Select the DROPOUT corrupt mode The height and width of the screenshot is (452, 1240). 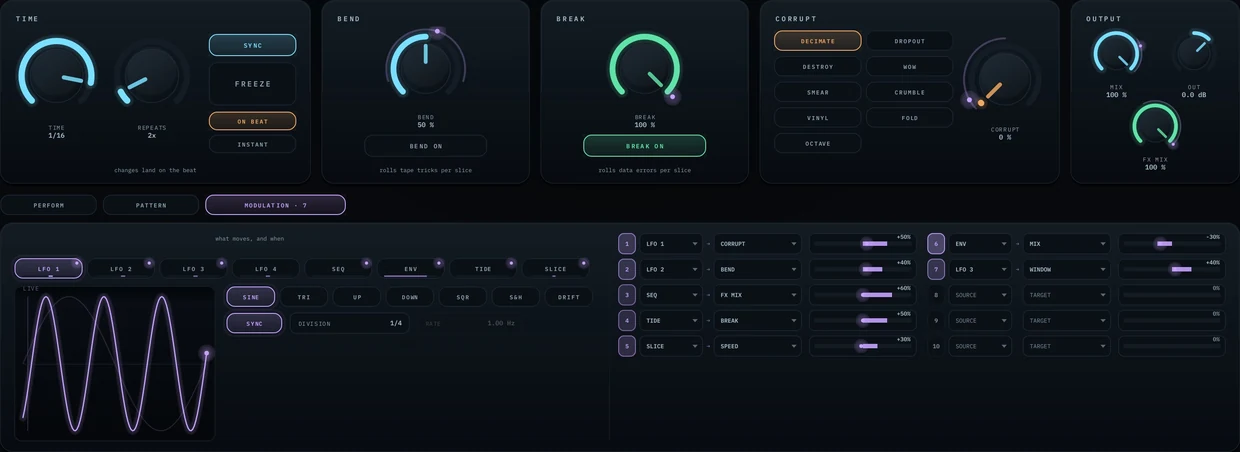pyautogui.click(x=909, y=41)
